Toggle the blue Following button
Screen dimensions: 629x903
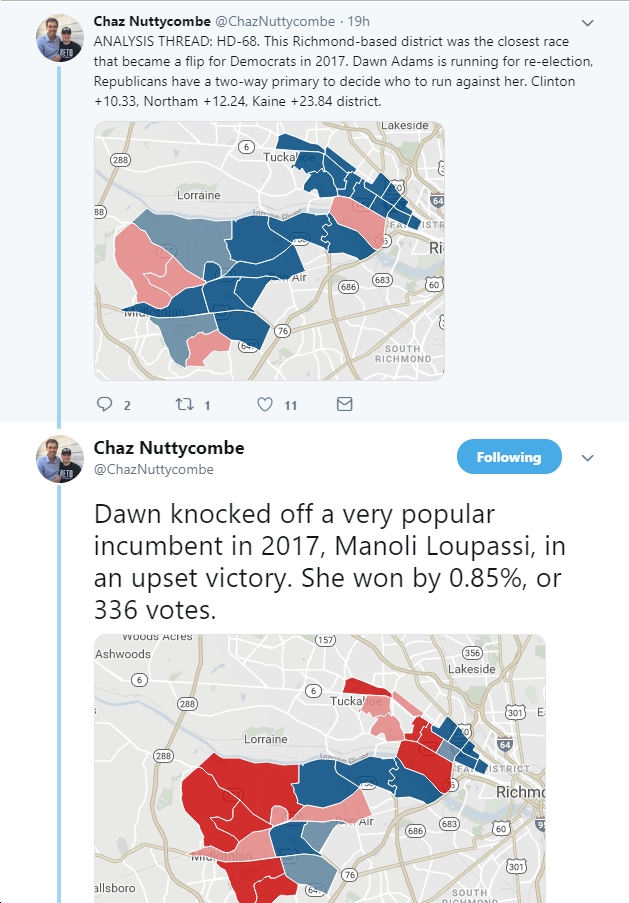(509, 457)
